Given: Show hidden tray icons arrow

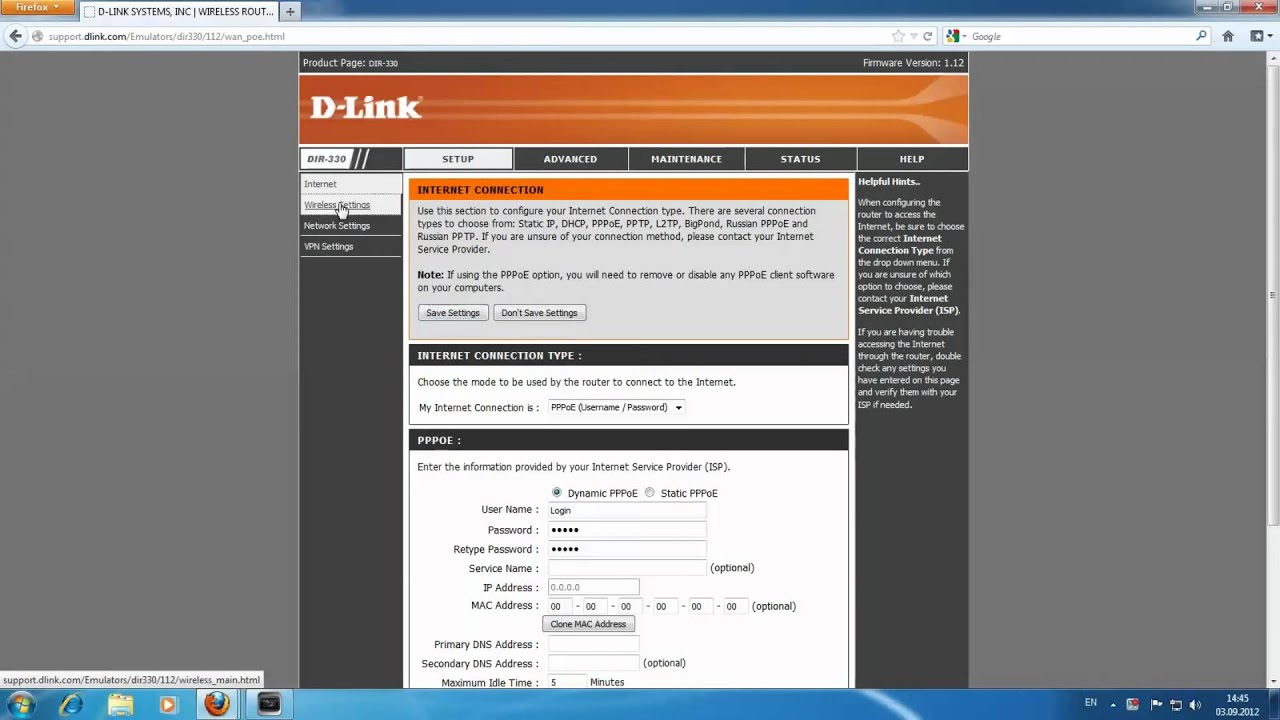Looking at the screenshot, I should point(1113,704).
